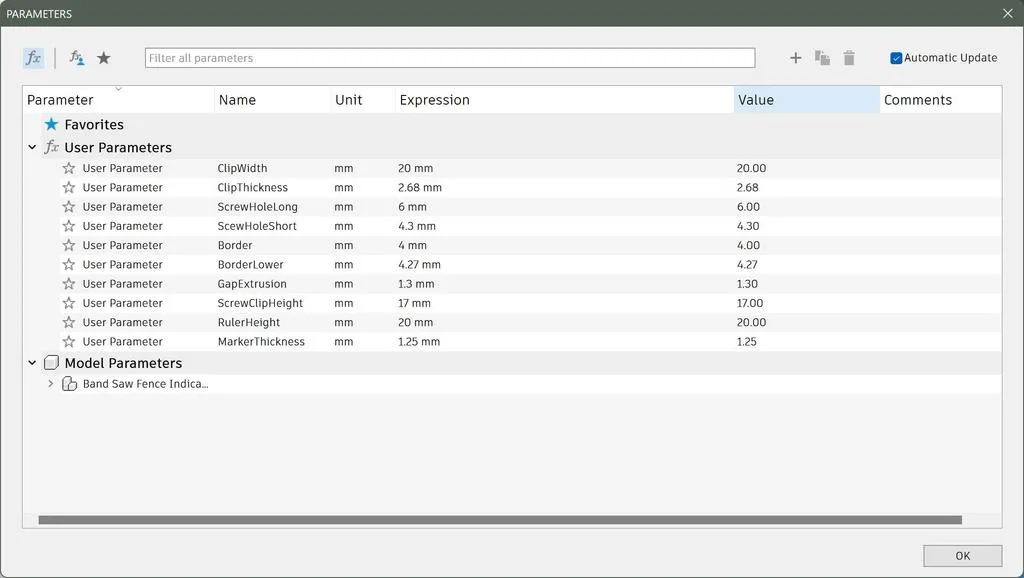The image size is (1024, 578).
Task: Collapse the Model Parameters section
Action: tap(32, 363)
